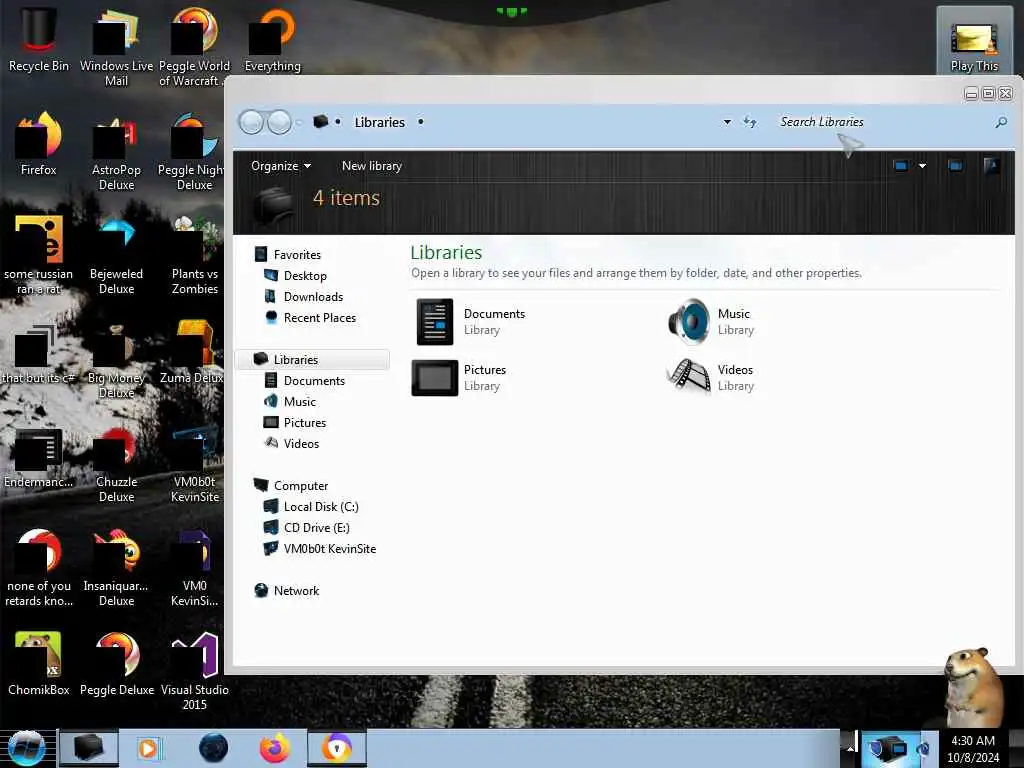Launch Firefox from the desktop

[39, 144]
